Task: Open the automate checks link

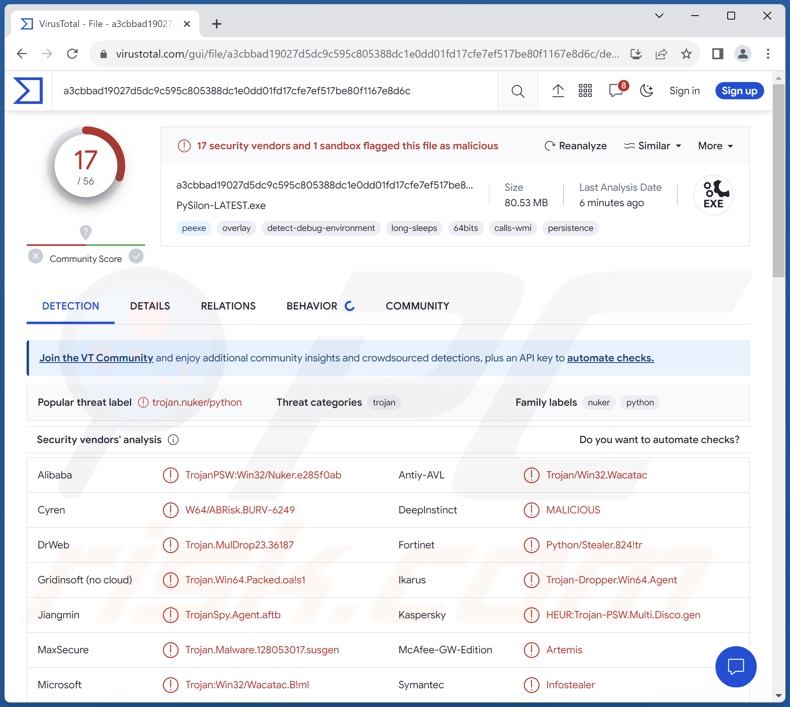Action: 610,358
